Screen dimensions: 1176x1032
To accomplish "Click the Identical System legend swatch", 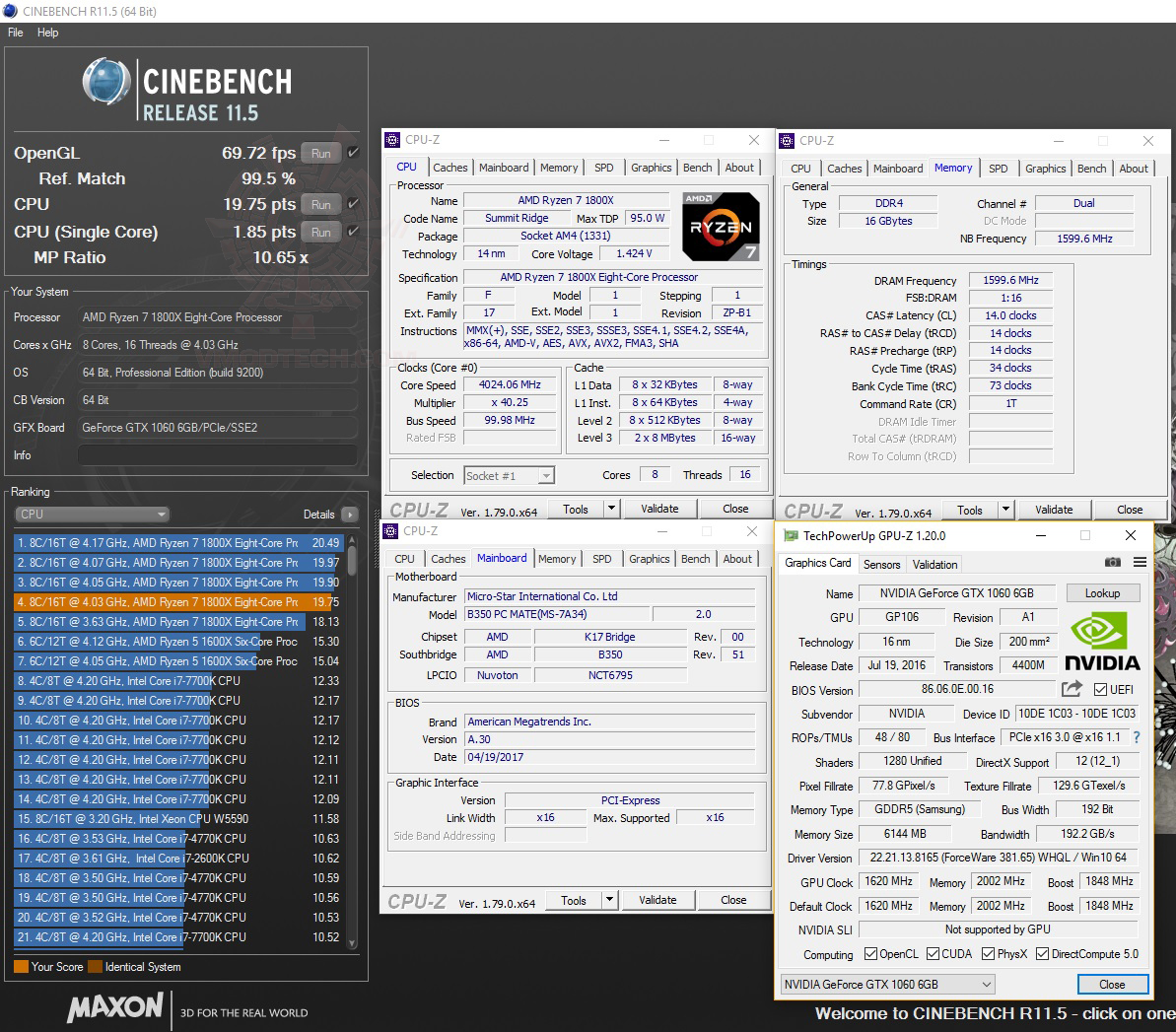I will click(95, 967).
